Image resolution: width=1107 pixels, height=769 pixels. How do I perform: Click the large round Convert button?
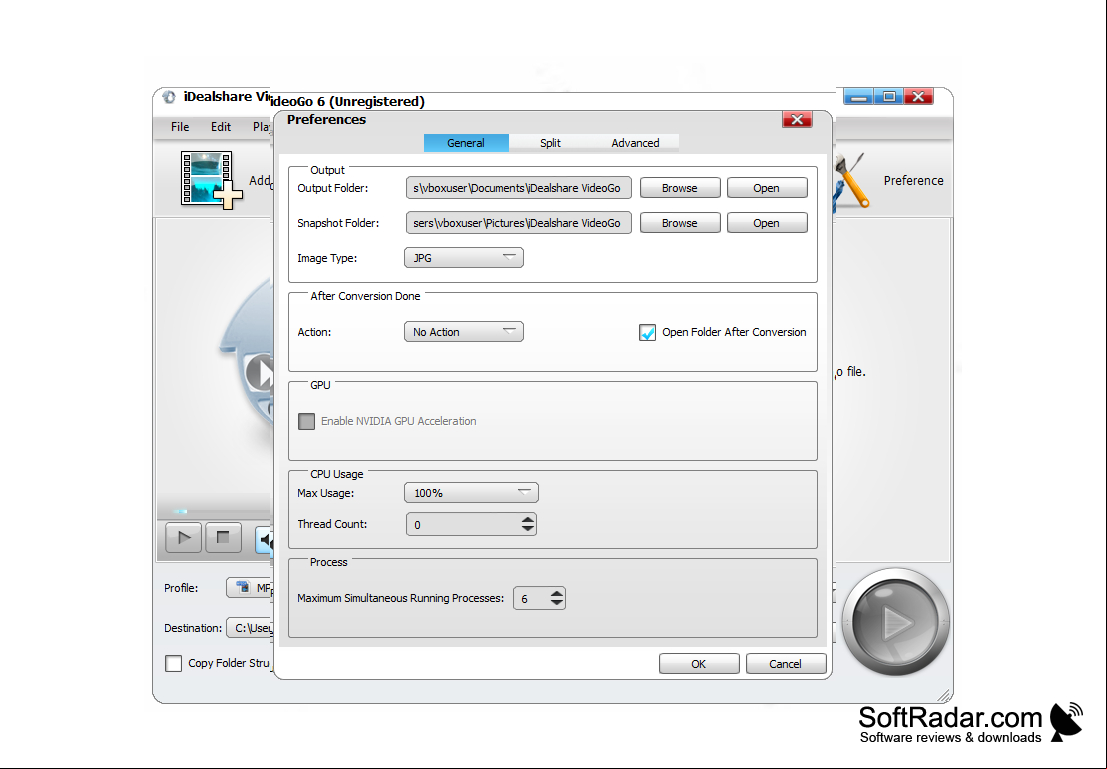[896, 622]
